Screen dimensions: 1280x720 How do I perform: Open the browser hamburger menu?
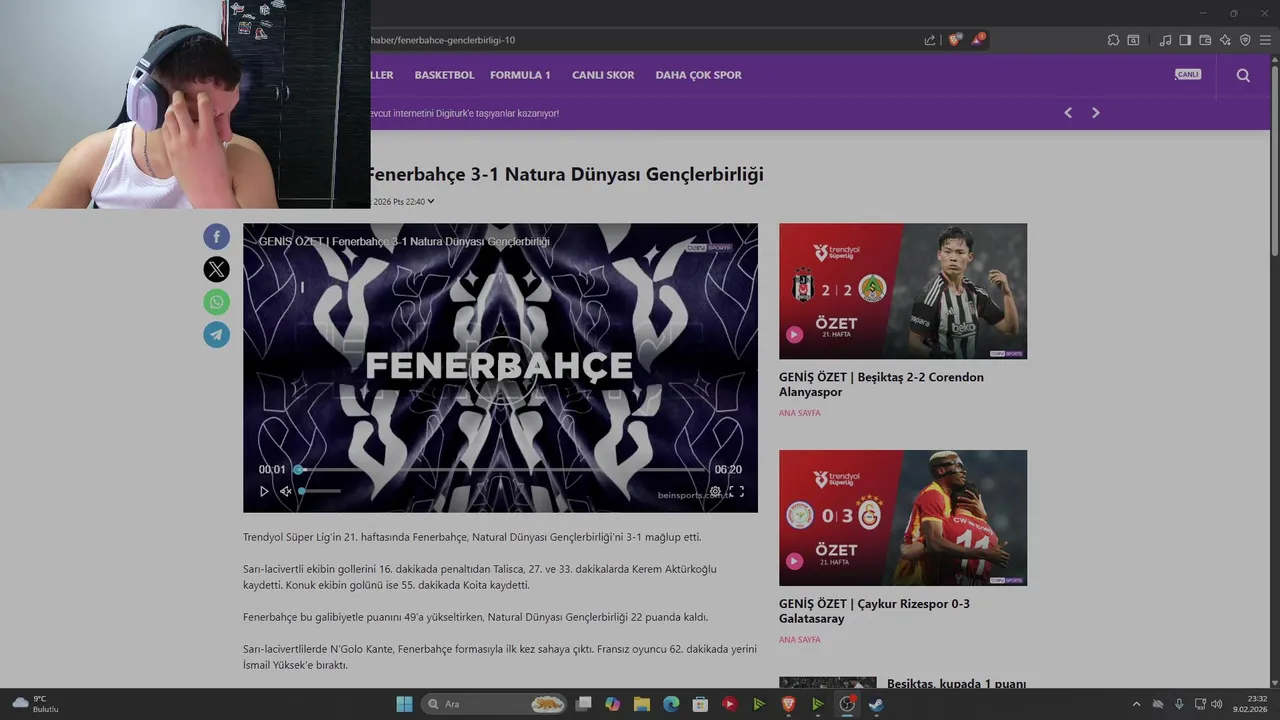click(1265, 40)
